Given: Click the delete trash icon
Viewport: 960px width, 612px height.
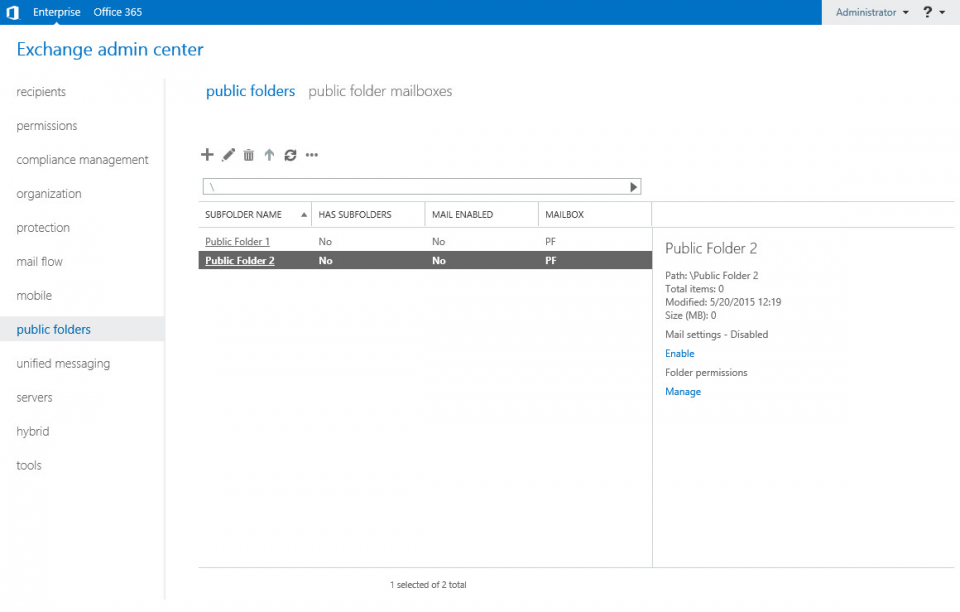Looking at the screenshot, I should (249, 155).
